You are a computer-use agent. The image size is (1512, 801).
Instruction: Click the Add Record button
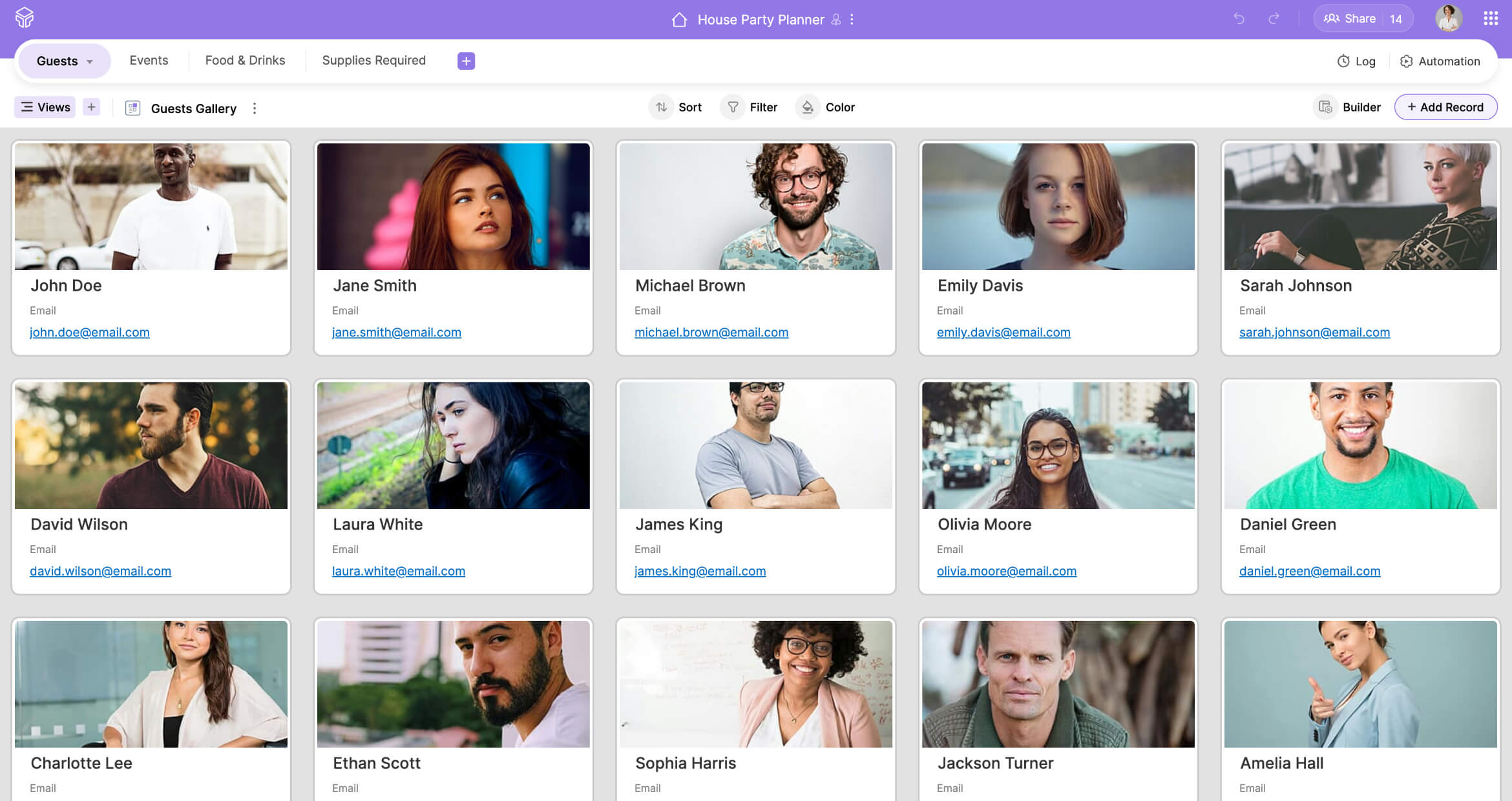click(x=1445, y=107)
